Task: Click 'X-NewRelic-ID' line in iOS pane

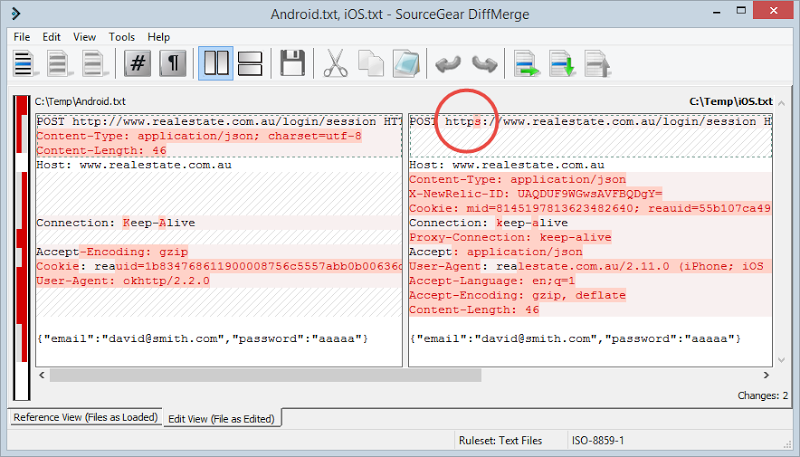Action: 536,194
